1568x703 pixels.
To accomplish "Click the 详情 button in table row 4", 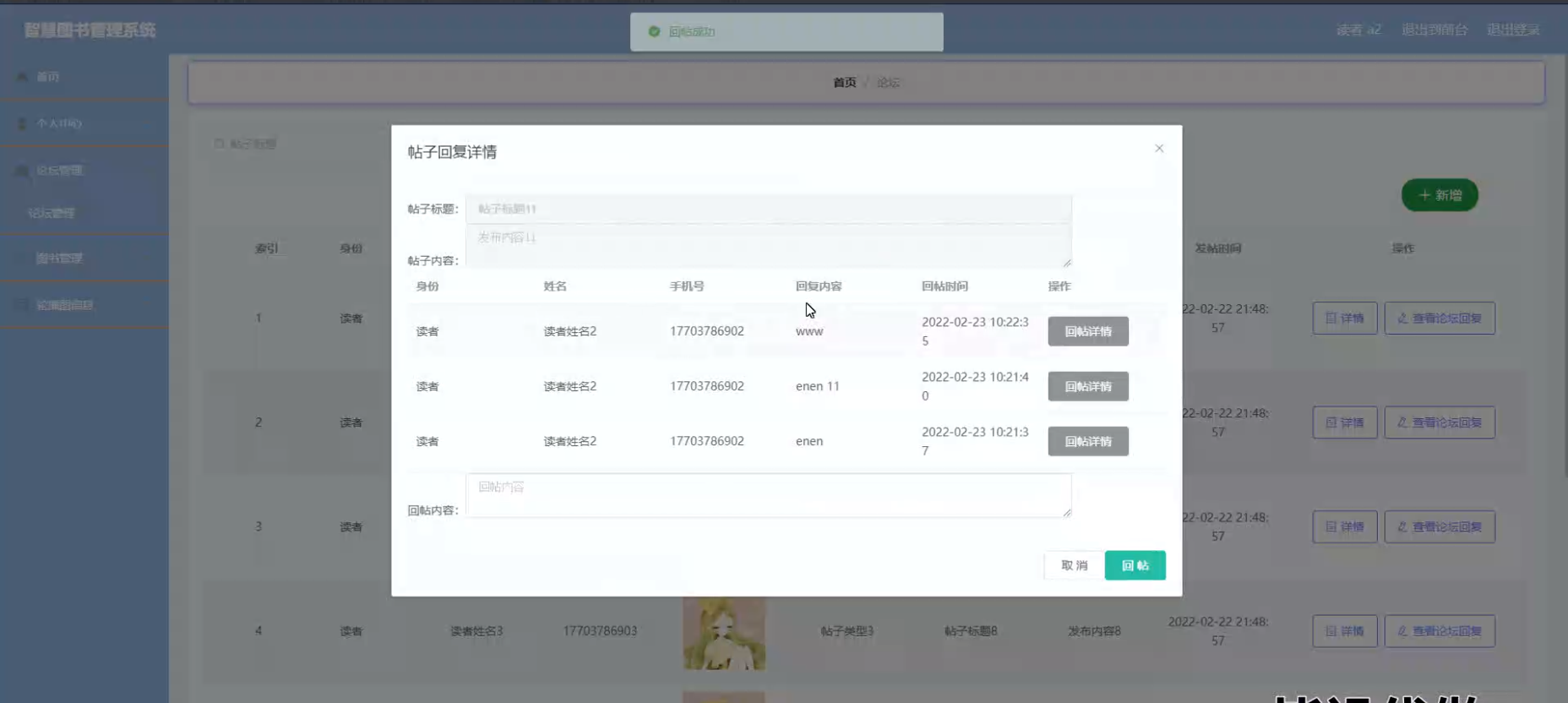I will pos(1345,631).
